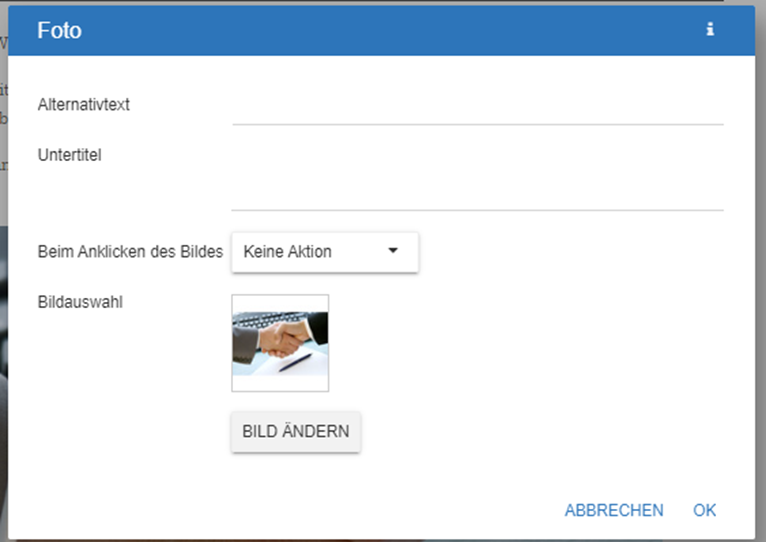
Task: Click the dropdown arrow beside Keine Aktion
Action: pyautogui.click(x=393, y=251)
